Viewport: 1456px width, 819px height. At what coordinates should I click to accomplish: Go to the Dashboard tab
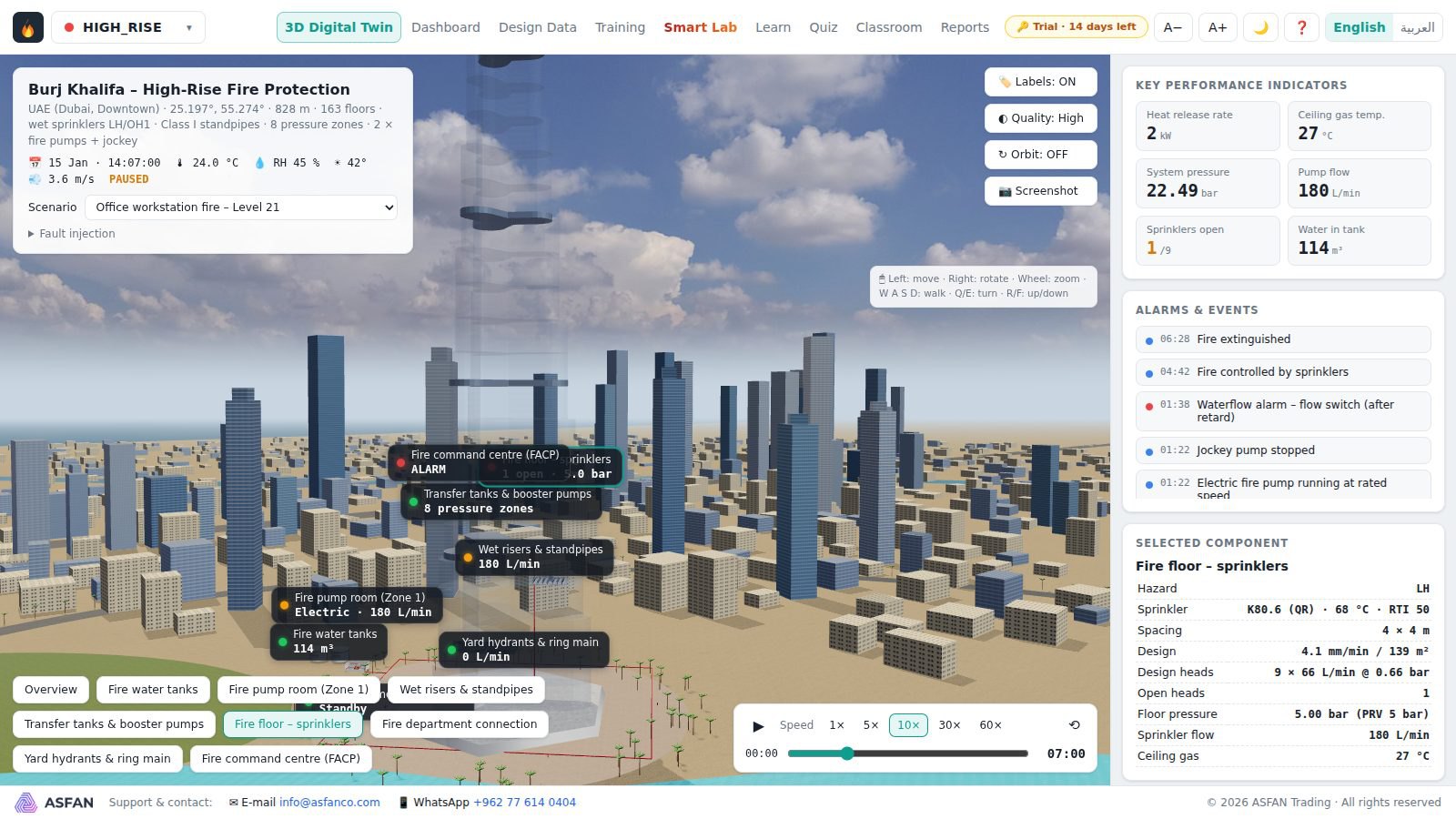click(446, 27)
